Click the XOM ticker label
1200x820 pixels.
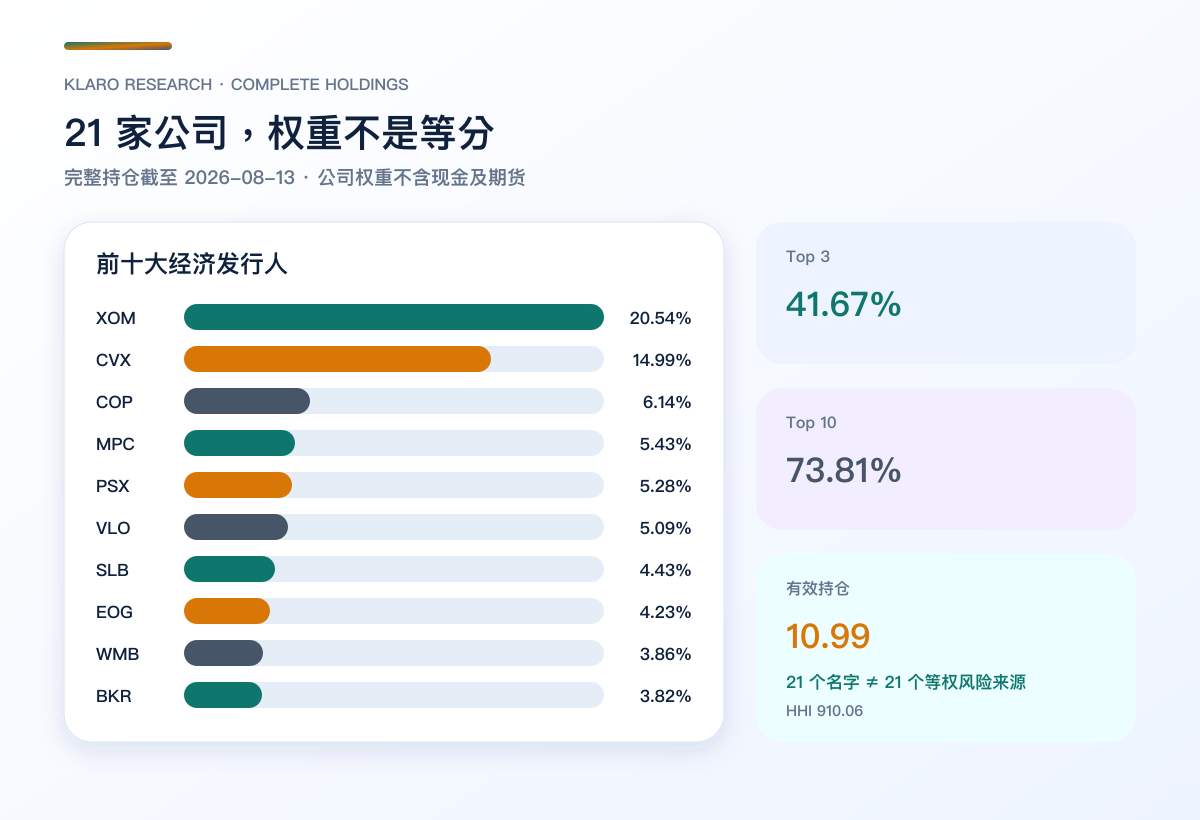point(116,318)
